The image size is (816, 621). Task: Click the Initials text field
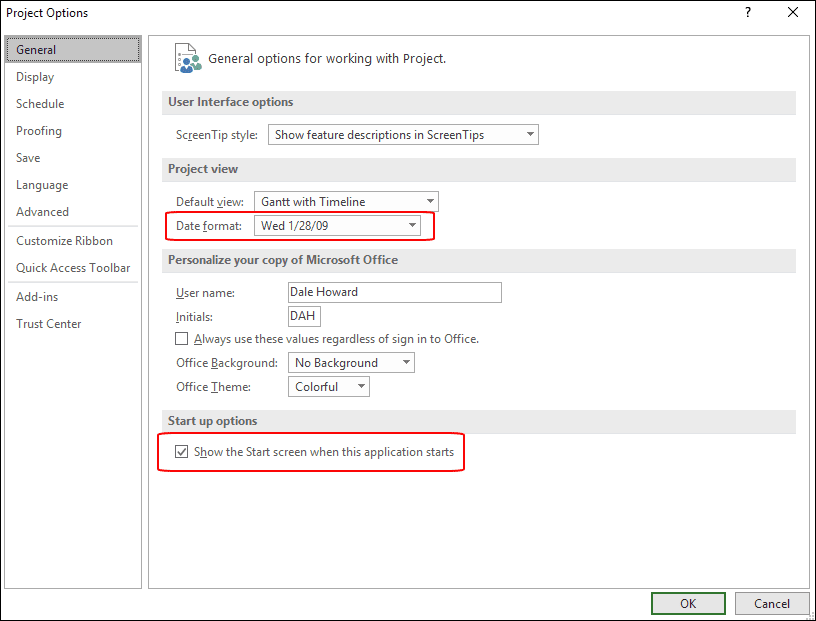(x=304, y=316)
